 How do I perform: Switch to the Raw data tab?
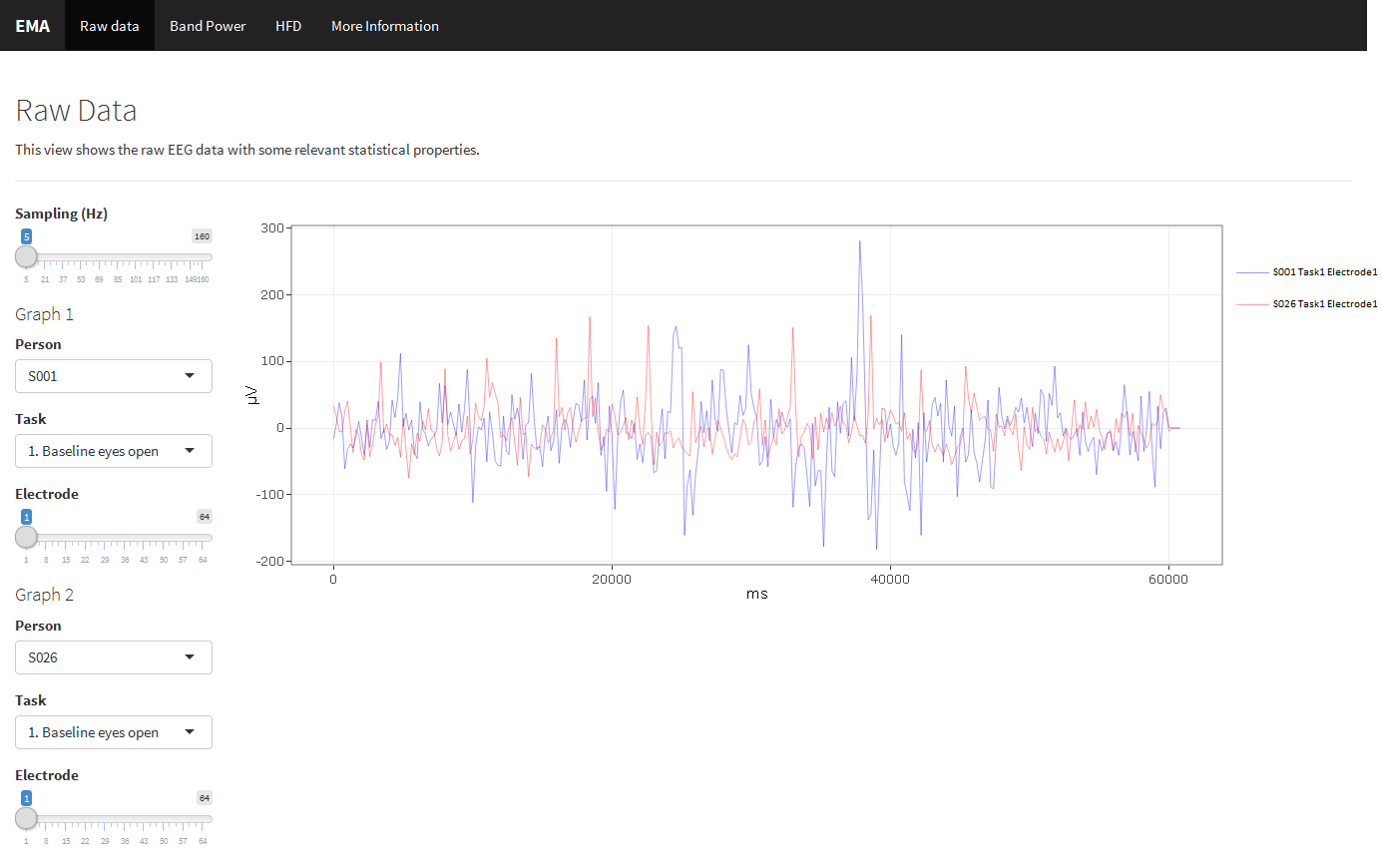[x=110, y=26]
